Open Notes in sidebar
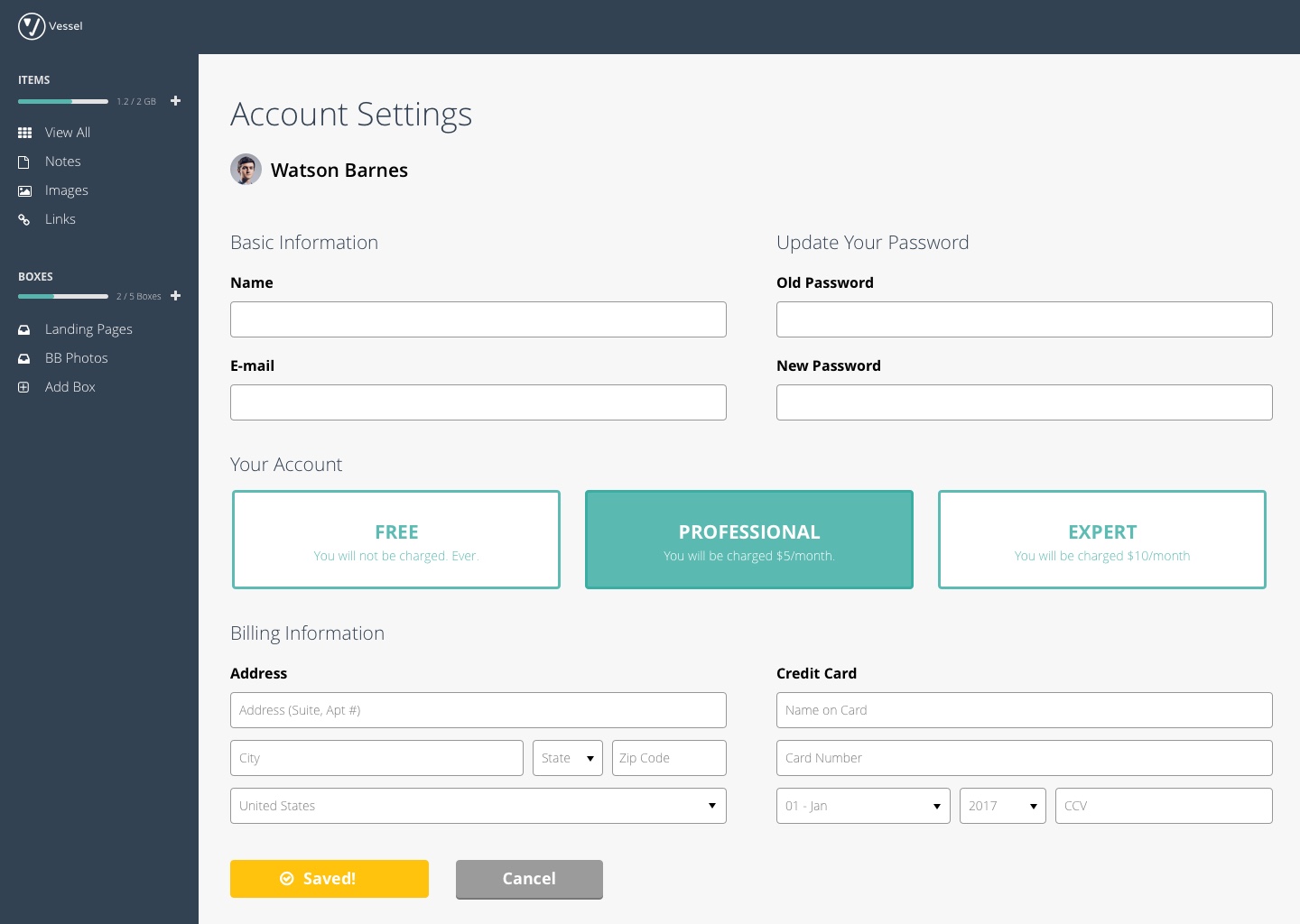This screenshot has width=1300, height=924. [x=63, y=162]
